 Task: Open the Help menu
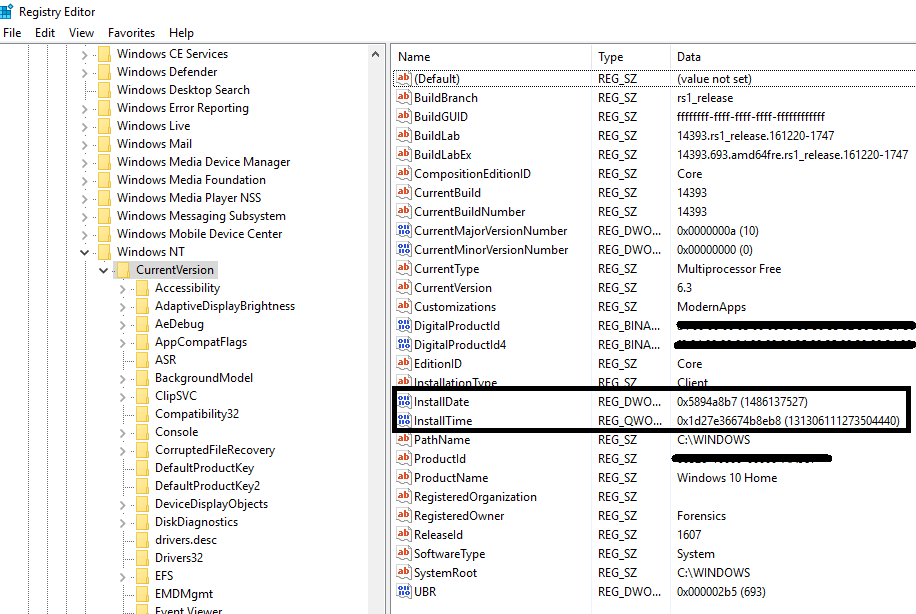(181, 33)
